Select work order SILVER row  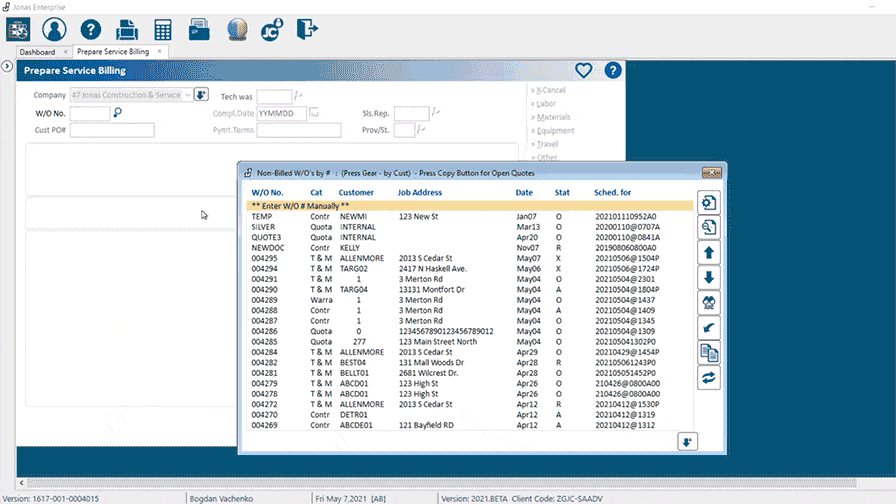(470, 227)
